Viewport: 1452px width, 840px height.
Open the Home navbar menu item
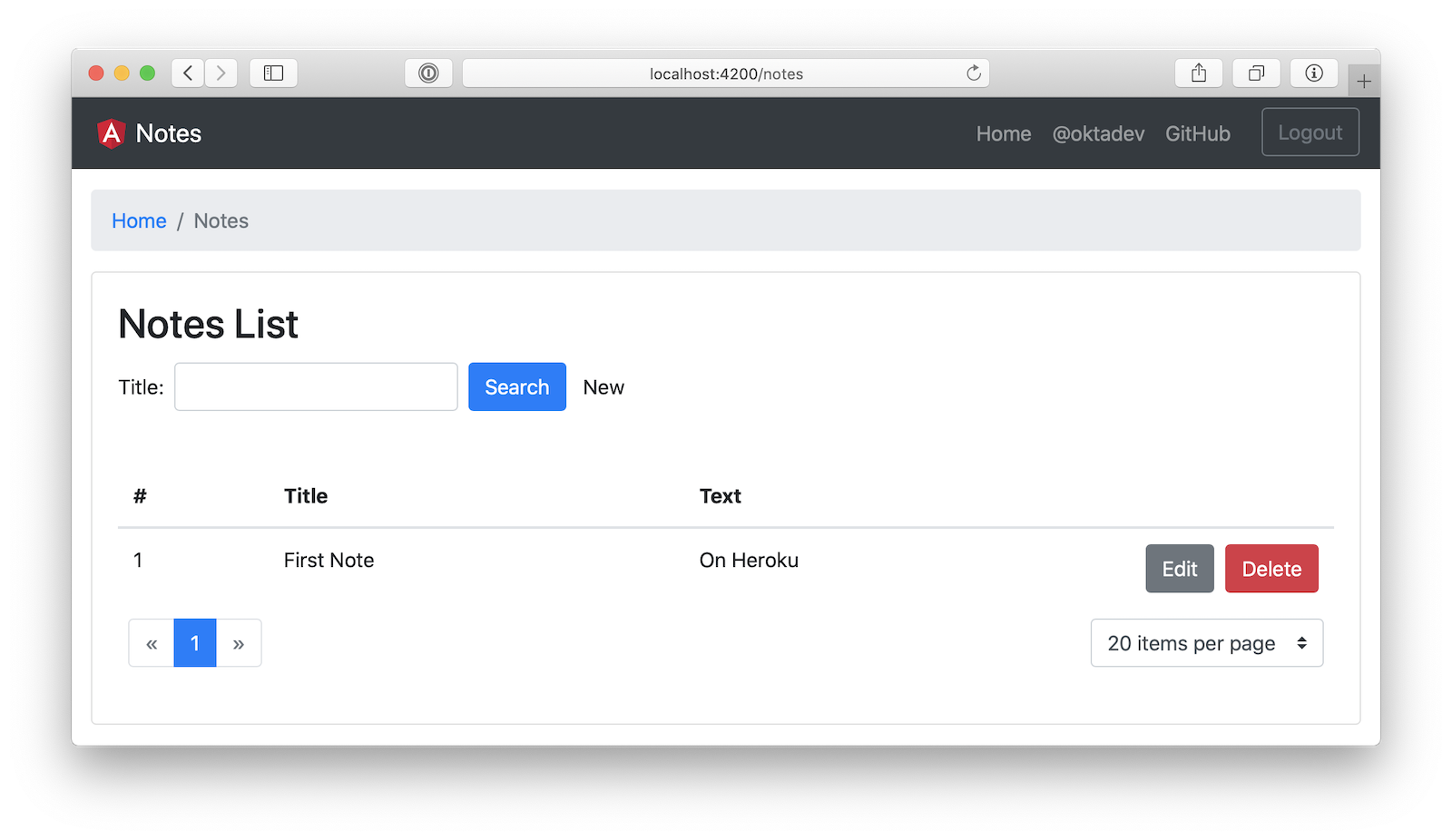pyautogui.click(x=1003, y=133)
